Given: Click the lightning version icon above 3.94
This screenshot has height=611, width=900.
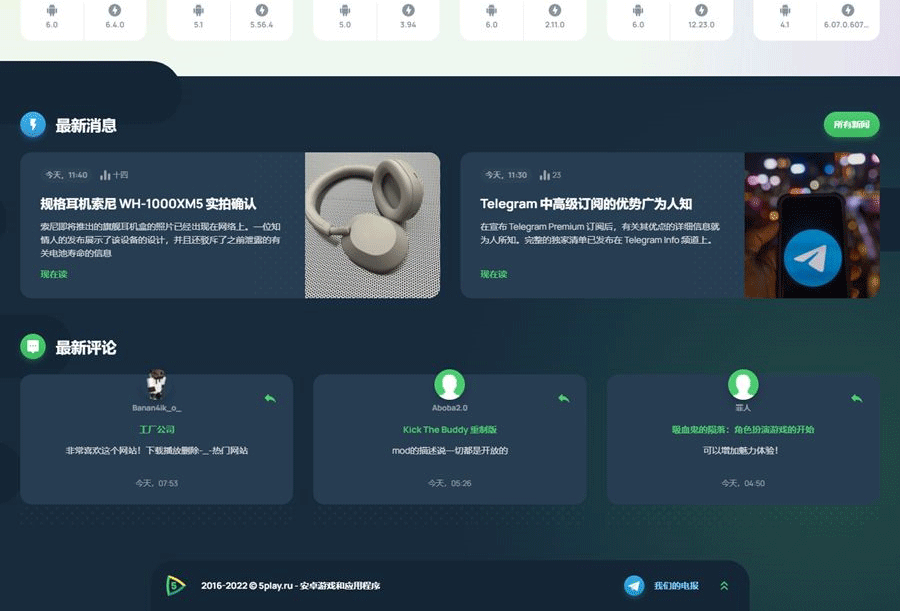Looking at the screenshot, I should tap(408, 10).
